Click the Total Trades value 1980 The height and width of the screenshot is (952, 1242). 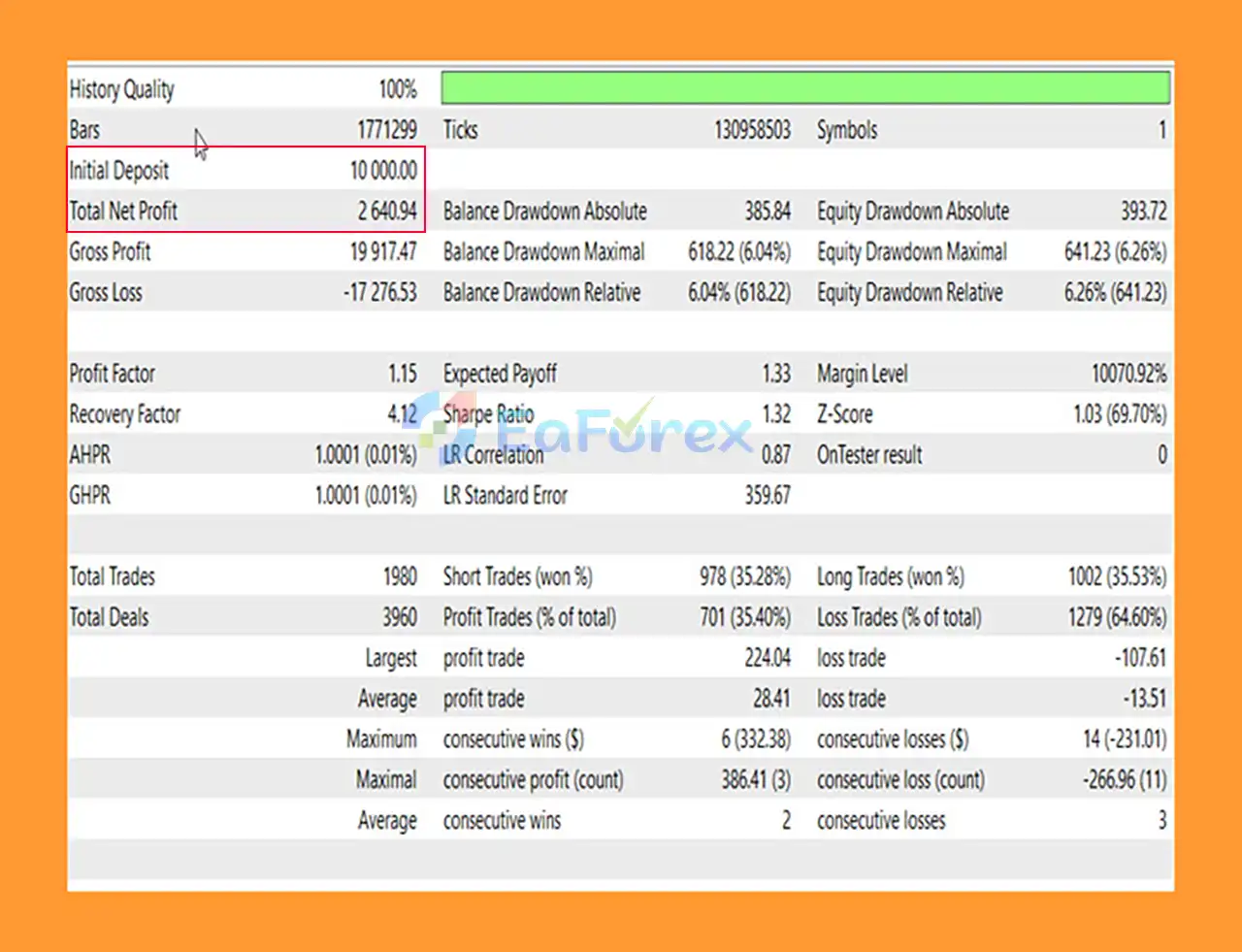[x=399, y=576]
